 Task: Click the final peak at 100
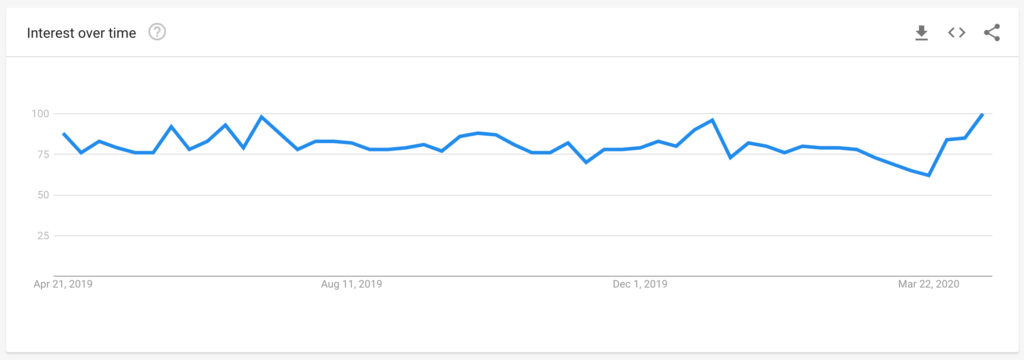[982, 114]
